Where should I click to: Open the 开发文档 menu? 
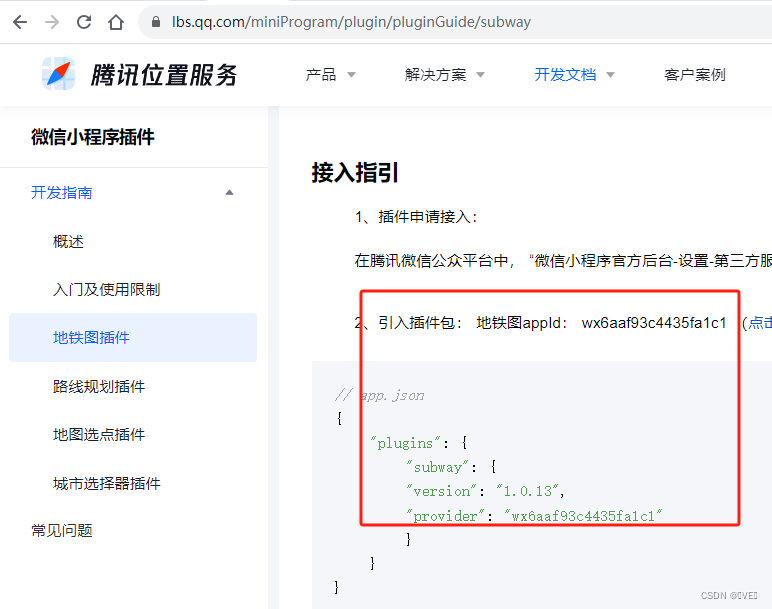(565, 75)
